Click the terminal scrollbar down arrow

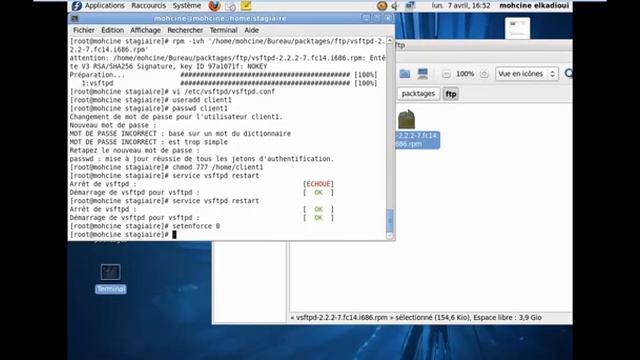pos(390,236)
